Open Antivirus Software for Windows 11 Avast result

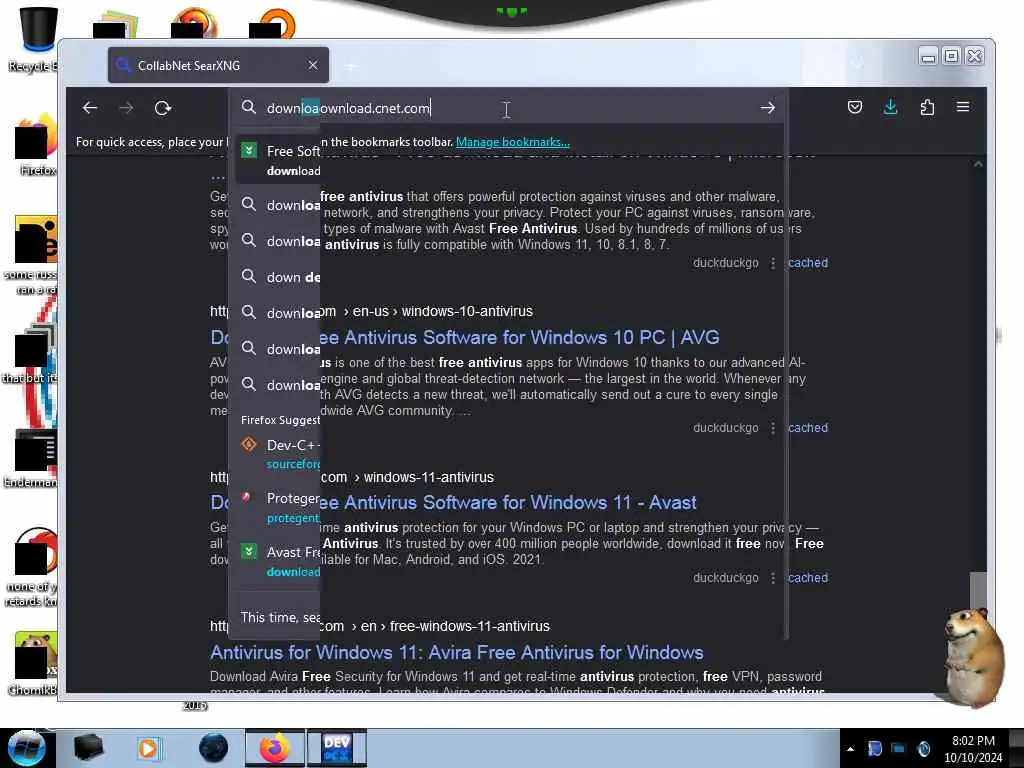click(x=453, y=503)
